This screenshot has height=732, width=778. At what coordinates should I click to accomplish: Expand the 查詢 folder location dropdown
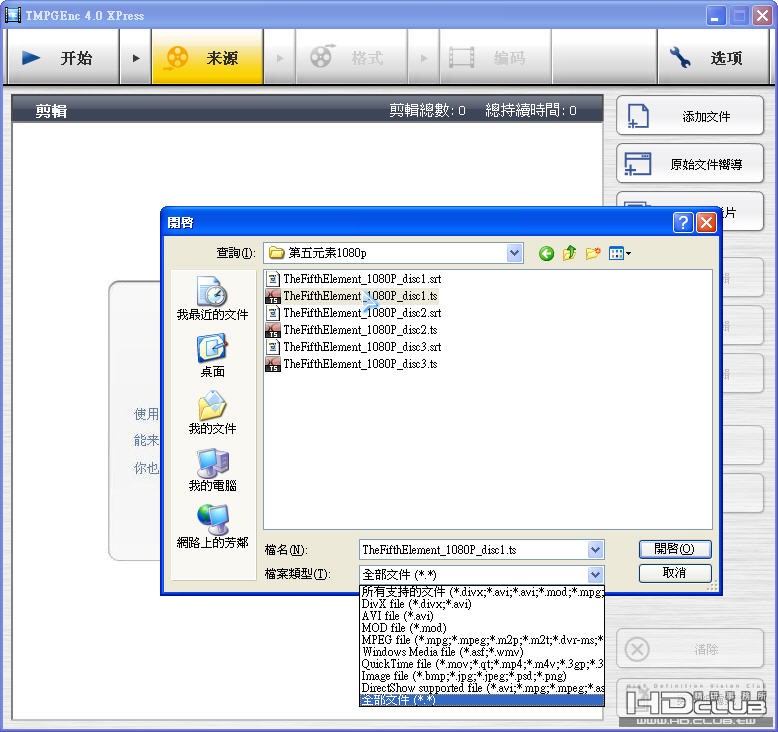point(515,253)
